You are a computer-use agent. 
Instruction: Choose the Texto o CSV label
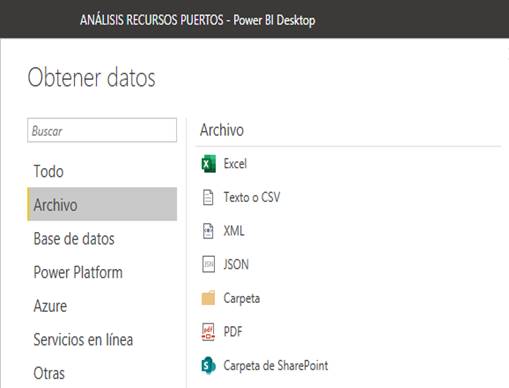point(252,197)
